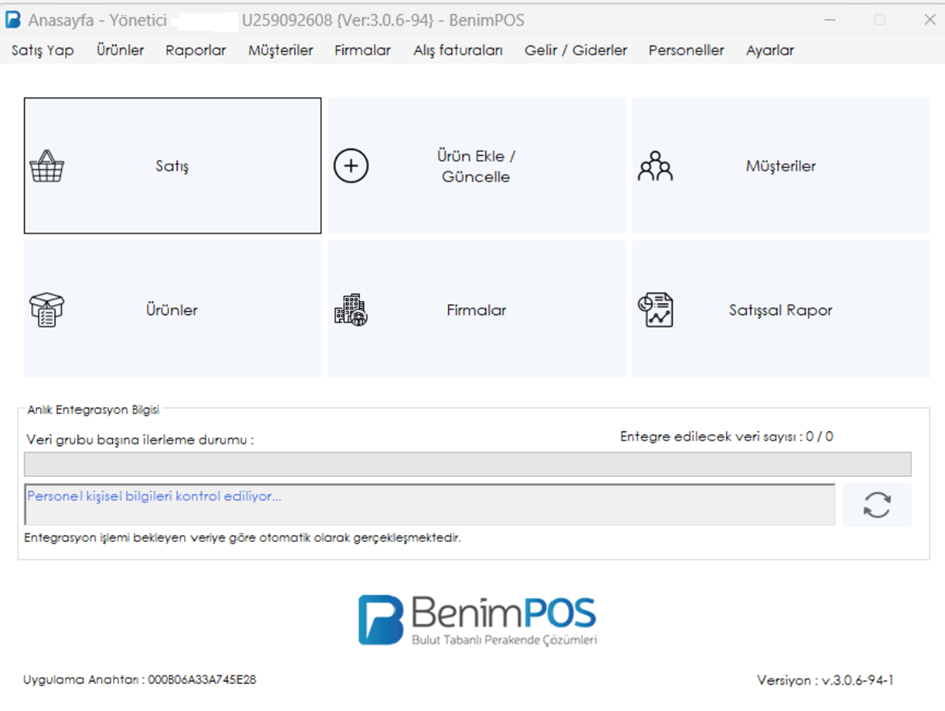Open the Ürünler tile label
Image resolution: width=945 pixels, height=711 pixels.
pyautogui.click(x=172, y=310)
